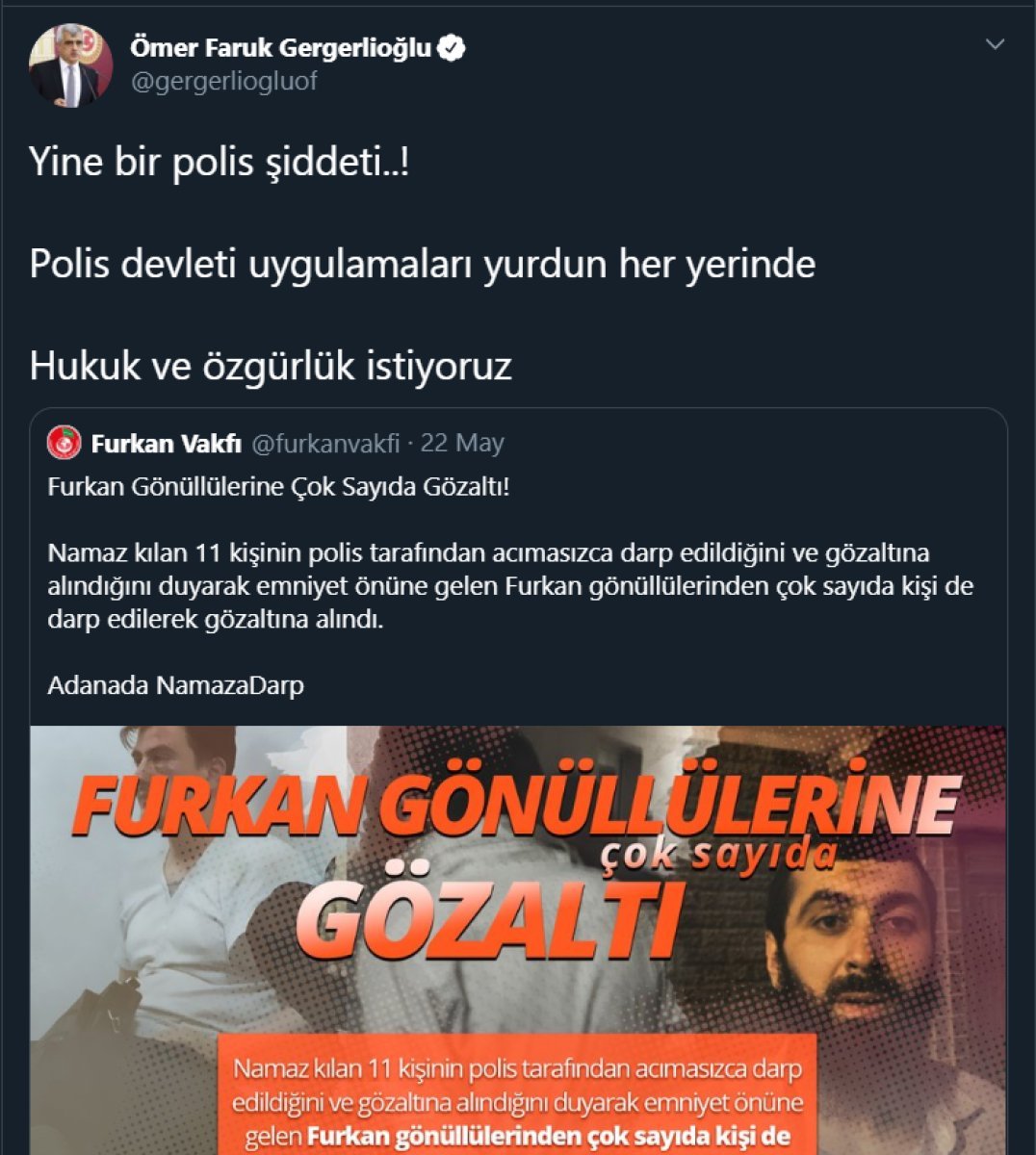Open Ömer Faruk Gergerlioğlu's profile avatar
Screen dimensions: 1036x1155
coord(70,65)
